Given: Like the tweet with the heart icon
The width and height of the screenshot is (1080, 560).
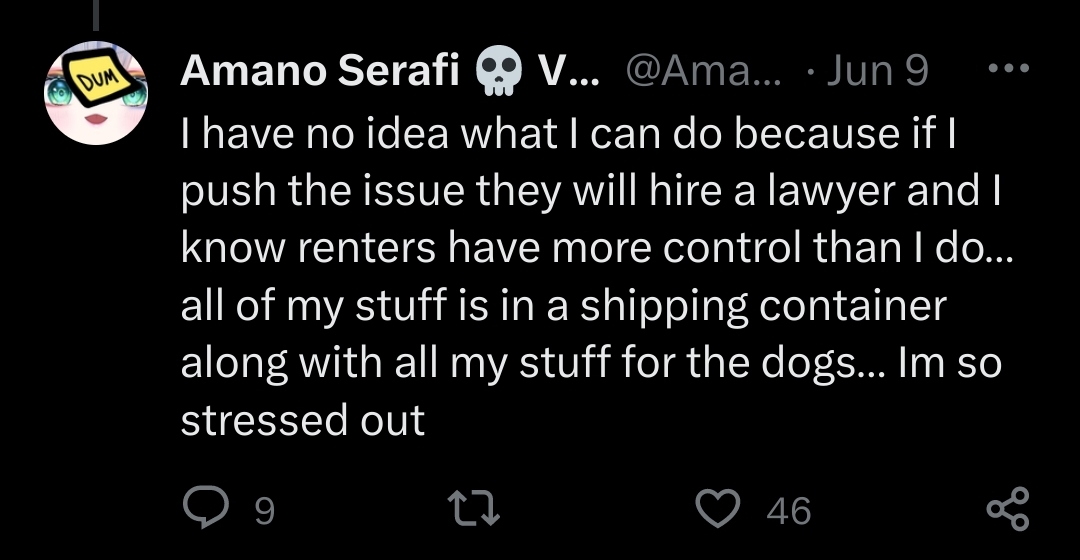Looking at the screenshot, I should [x=718, y=508].
